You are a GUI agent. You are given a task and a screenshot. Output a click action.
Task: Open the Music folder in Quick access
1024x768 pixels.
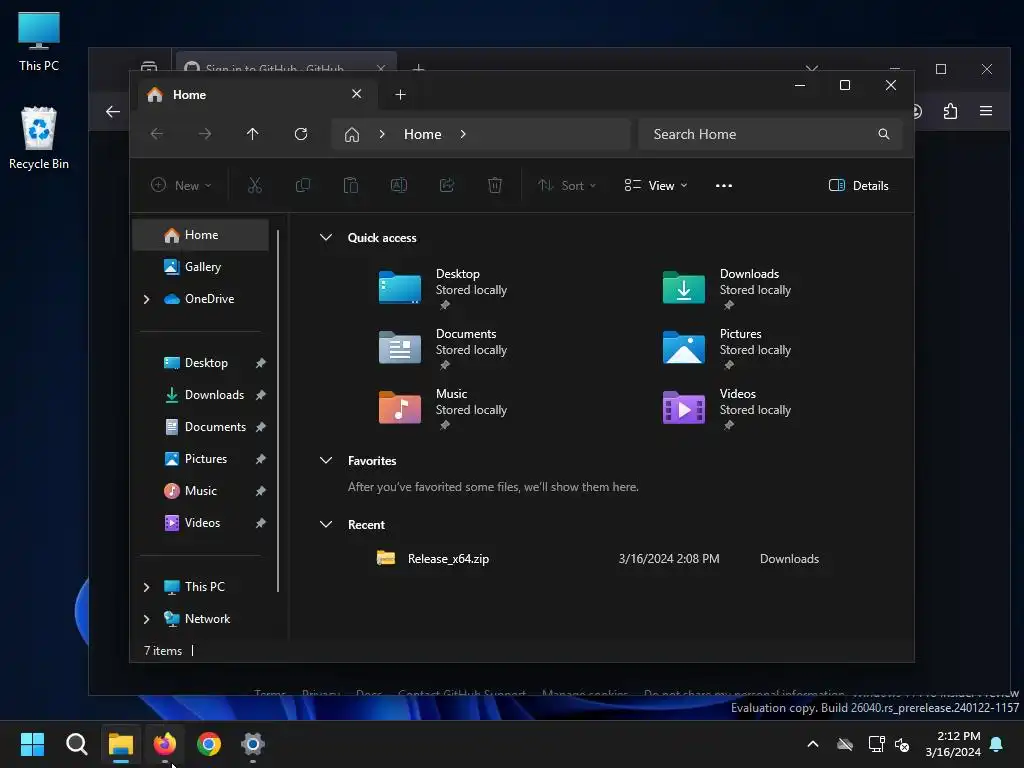pyautogui.click(x=444, y=408)
